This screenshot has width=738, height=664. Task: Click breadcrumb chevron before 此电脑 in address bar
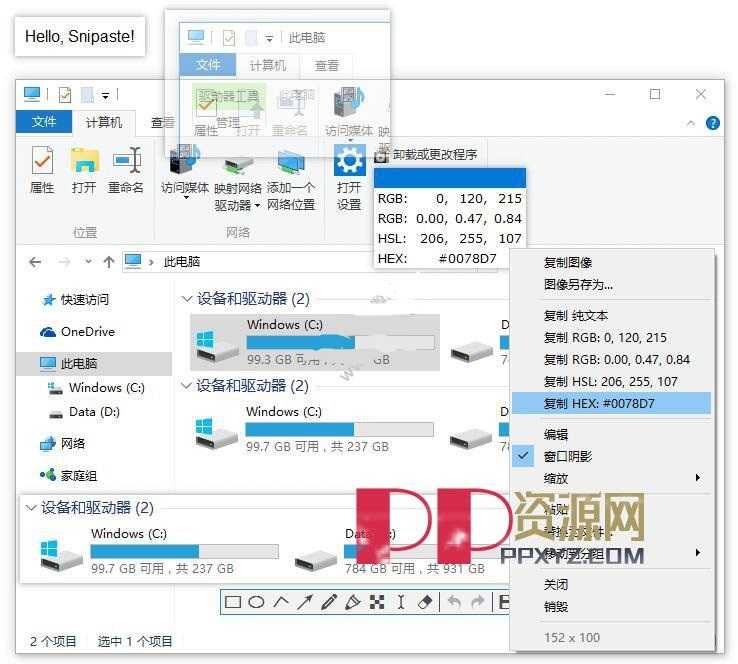coord(151,262)
